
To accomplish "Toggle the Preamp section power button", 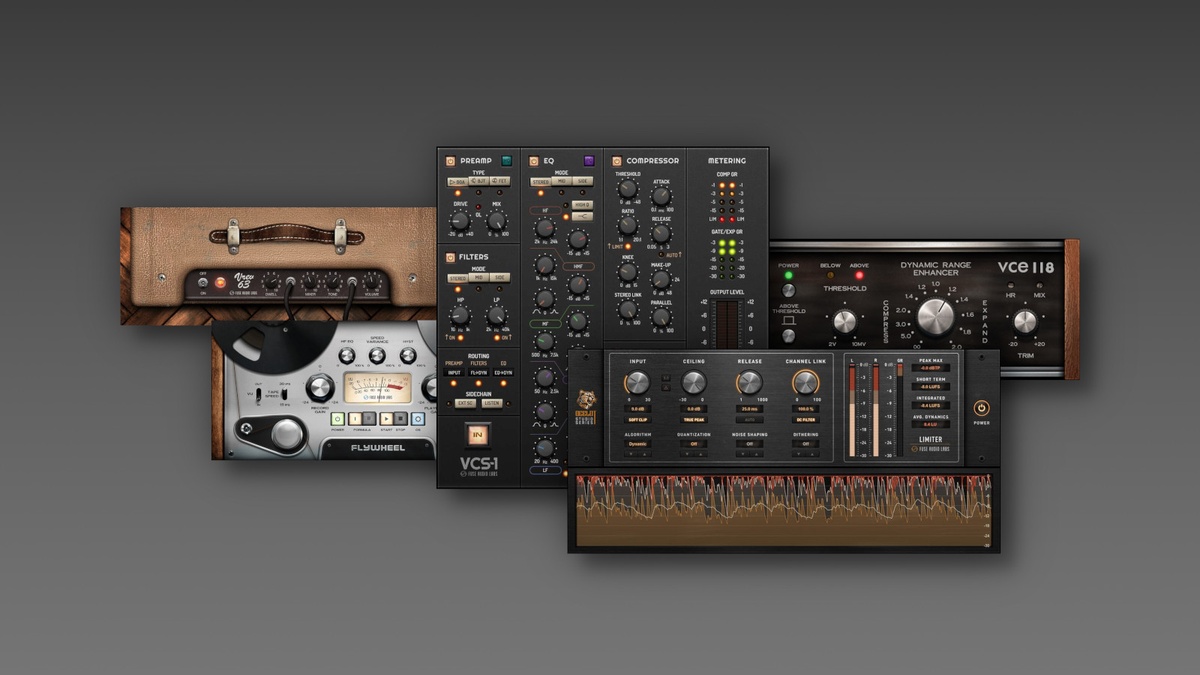I will point(450,160).
